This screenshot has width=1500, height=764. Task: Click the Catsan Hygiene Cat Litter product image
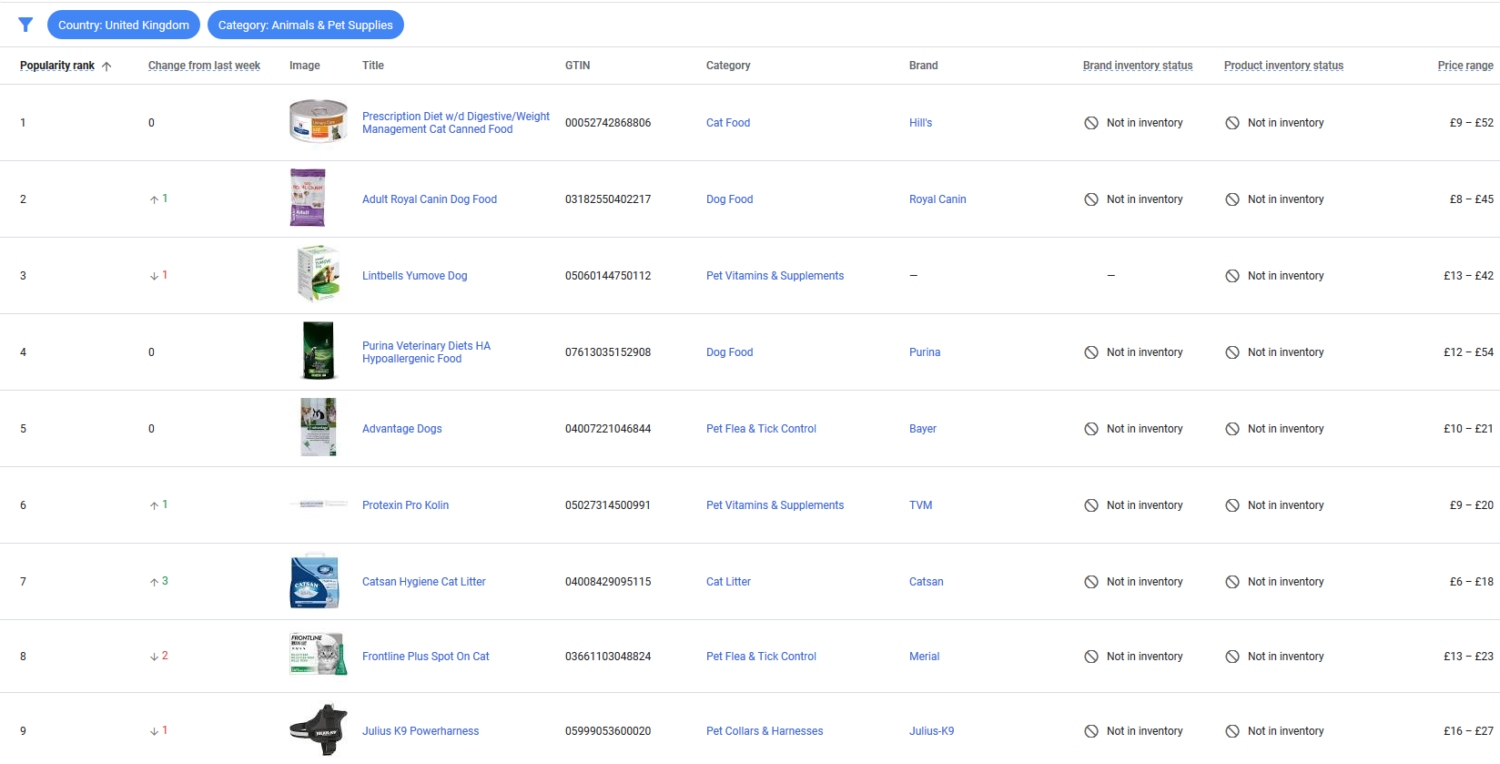(x=318, y=581)
